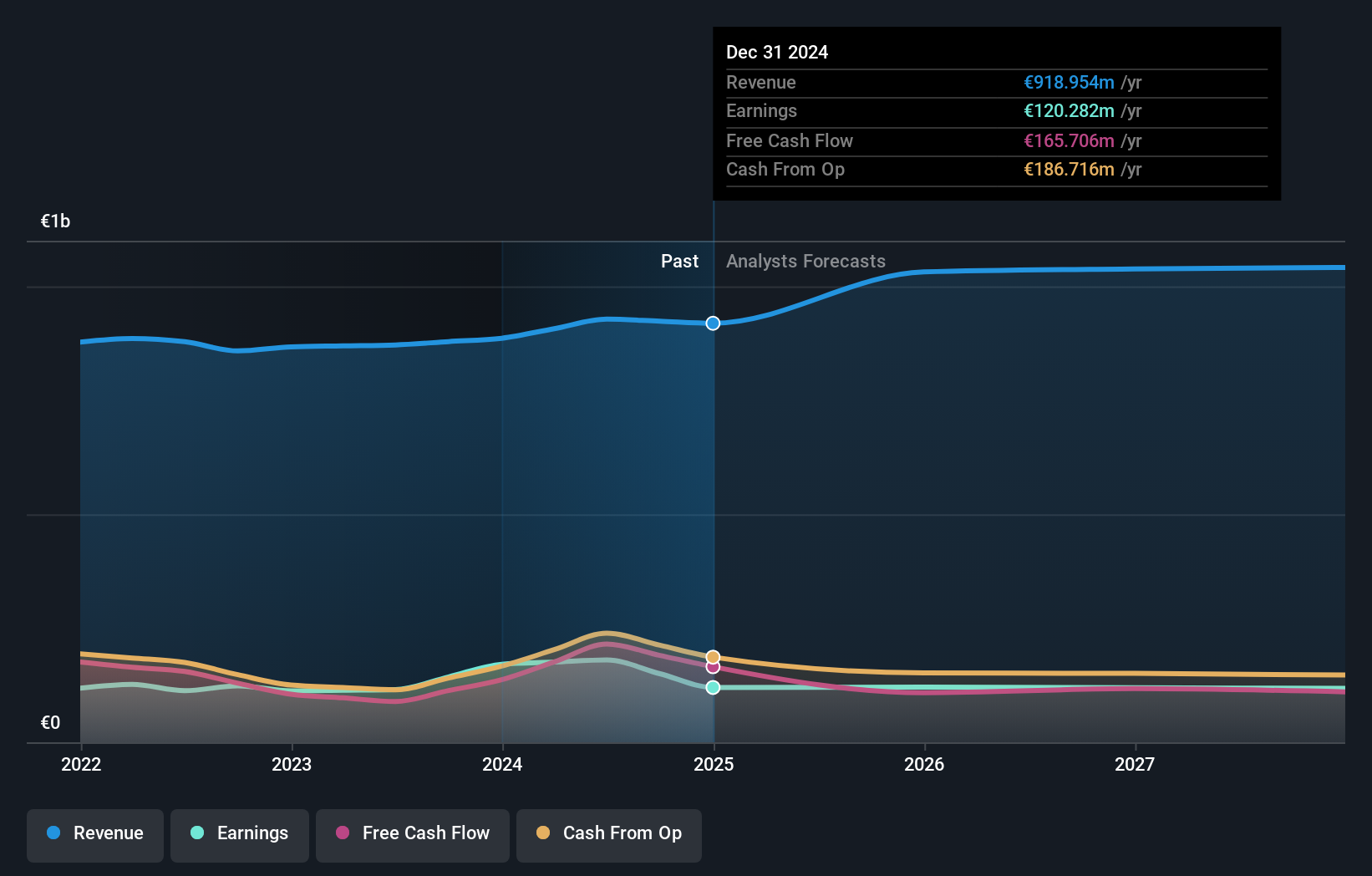The image size is (1372, 876).
Task: Toggle the Free Cash Flow series off
Action: coord(412,834)
